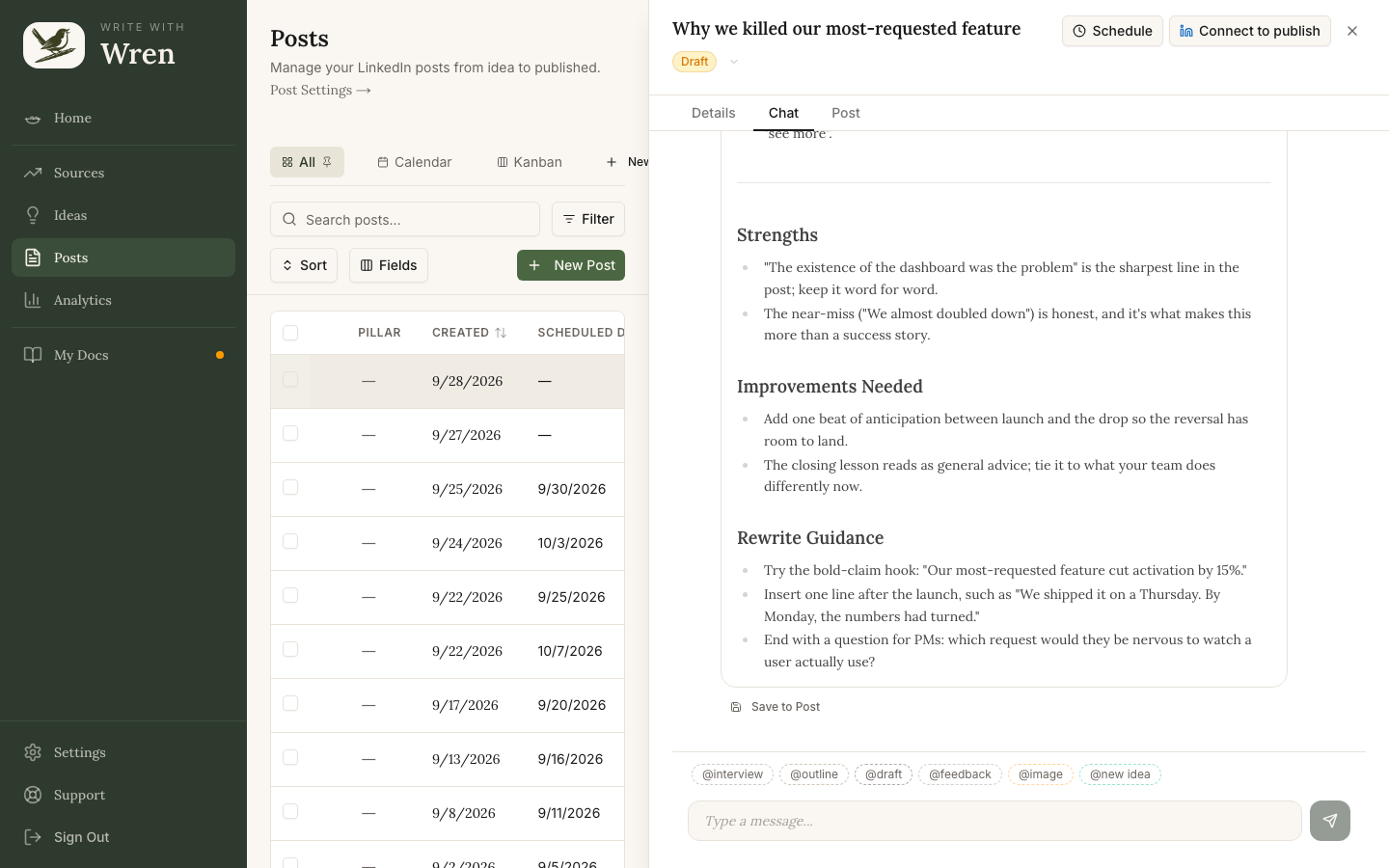
Task: Open Ideas in the sidebar
Action: pyautogui.click(x=123, y=215)
